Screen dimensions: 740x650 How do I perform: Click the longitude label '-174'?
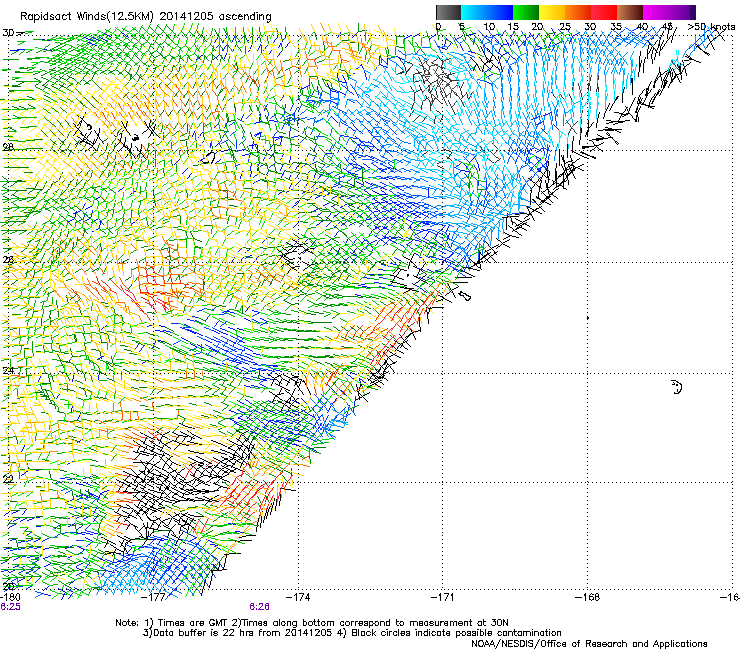point(298,597)
